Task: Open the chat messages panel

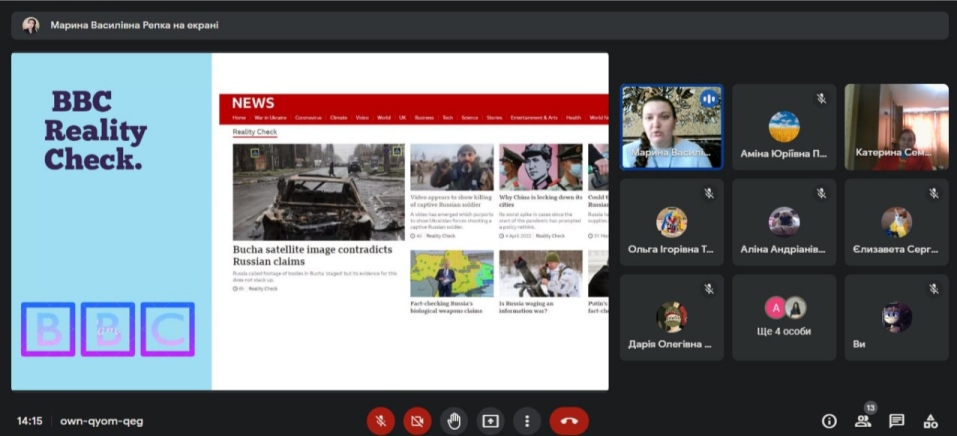Action: pos(897,421)
